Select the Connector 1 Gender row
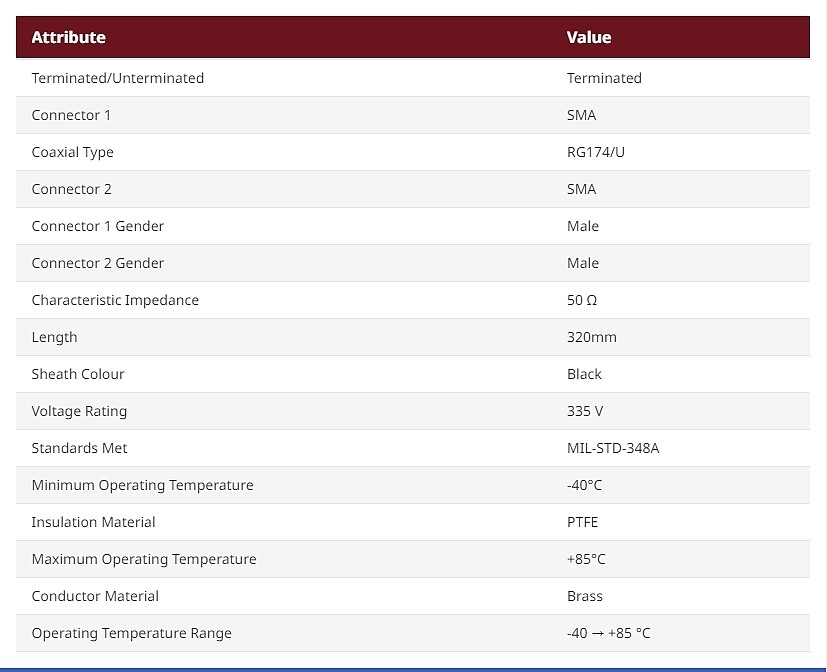The image size is (827, 672). 413,226
